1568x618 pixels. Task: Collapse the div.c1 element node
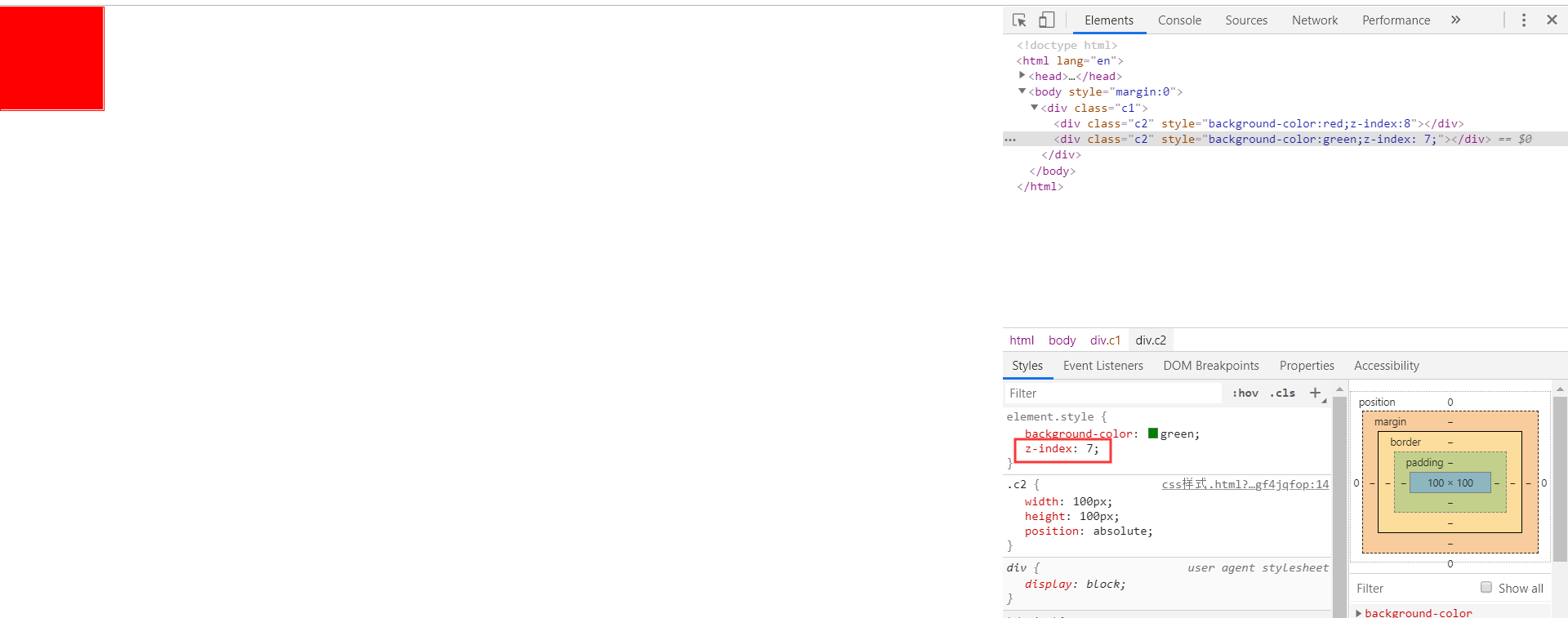click(1034, 108)
